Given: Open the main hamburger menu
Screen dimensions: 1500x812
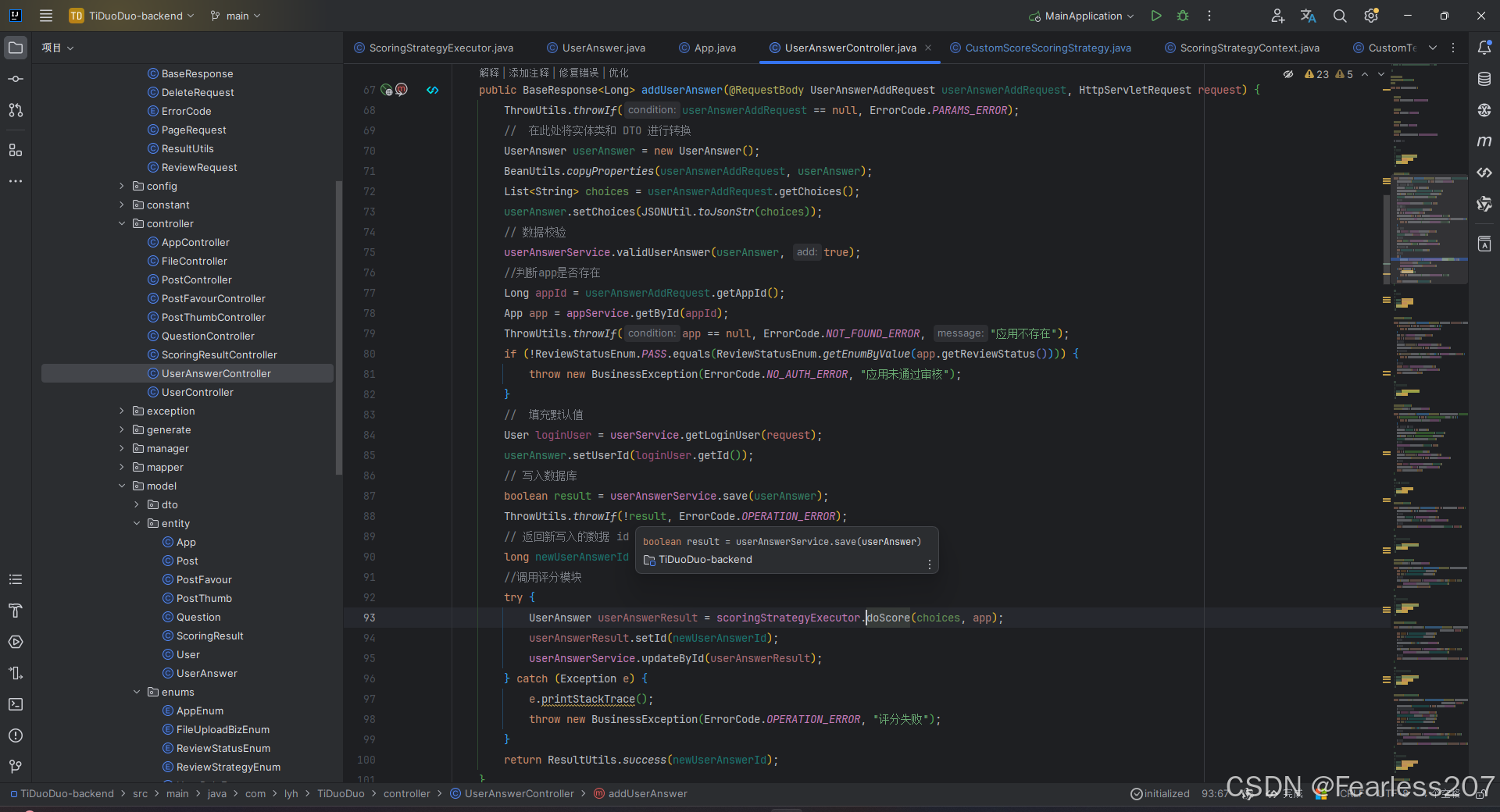Looking at the screenshot, I should point(46,16).
